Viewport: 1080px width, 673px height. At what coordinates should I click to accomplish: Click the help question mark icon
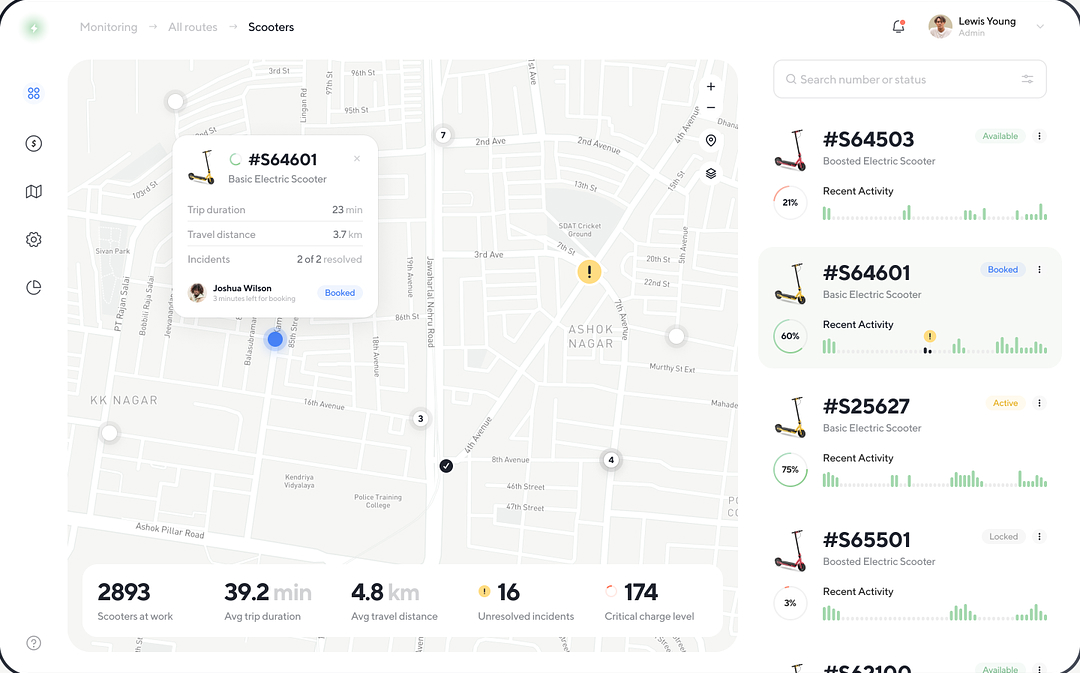coord(33,643)
